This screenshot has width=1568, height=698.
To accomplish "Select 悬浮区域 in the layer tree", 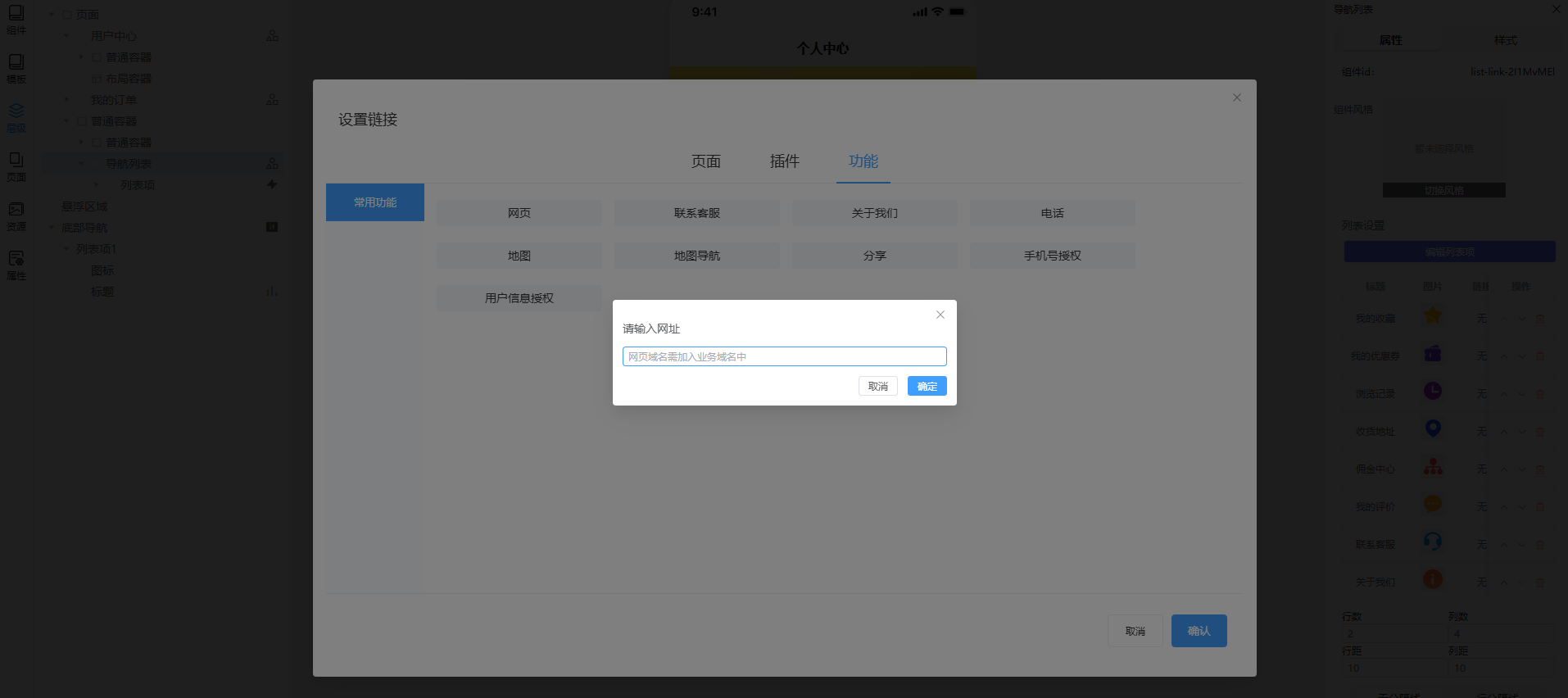I will (84, 206).
